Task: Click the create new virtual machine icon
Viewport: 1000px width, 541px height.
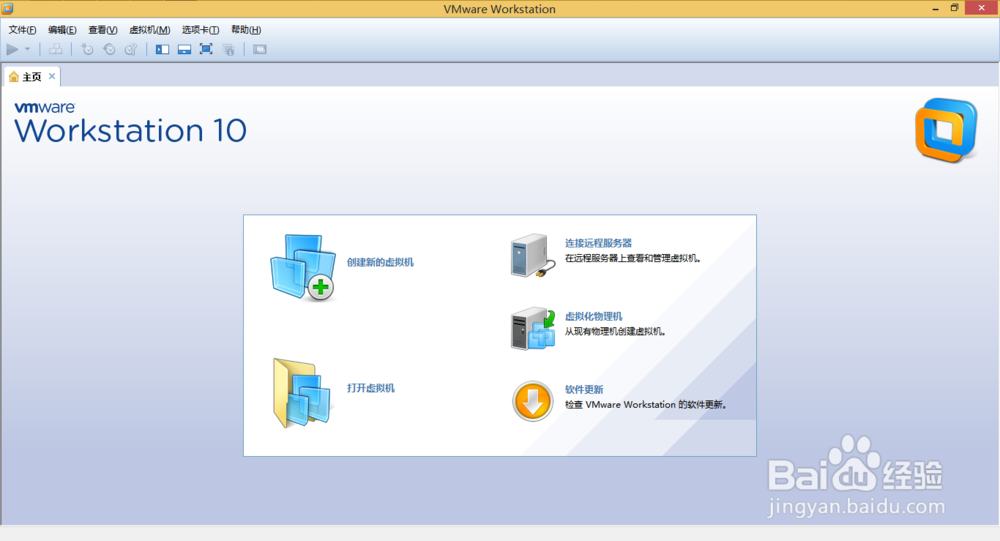Action: point(303,267)
